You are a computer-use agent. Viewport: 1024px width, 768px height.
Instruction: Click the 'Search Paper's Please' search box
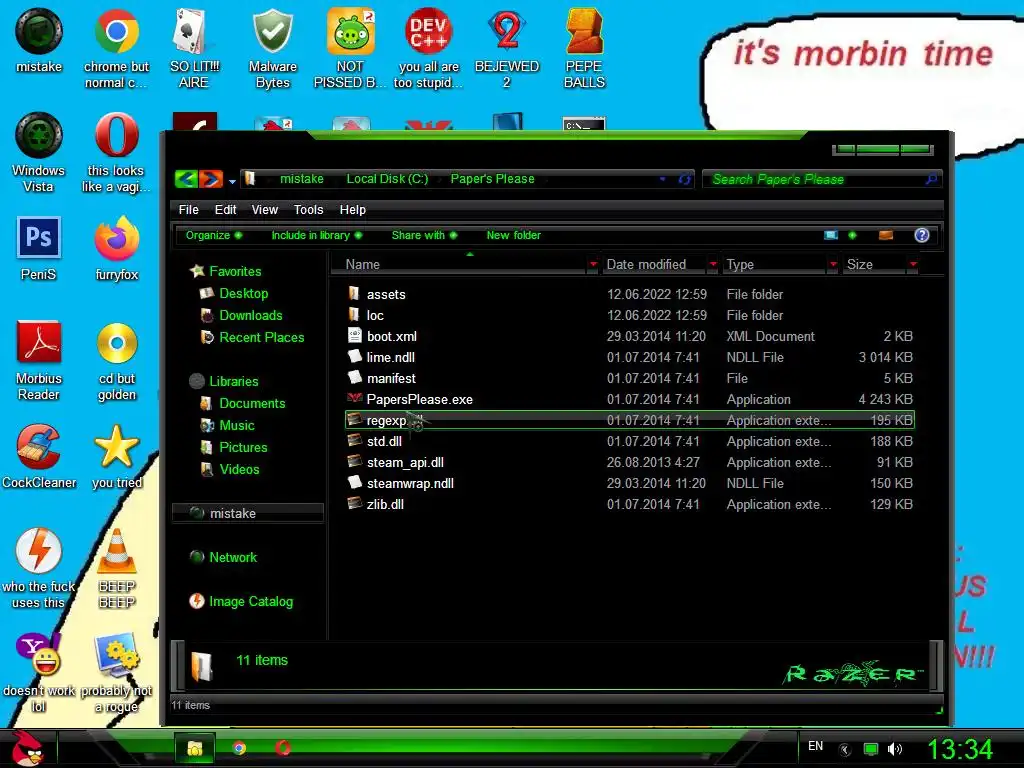pos(822,179)
